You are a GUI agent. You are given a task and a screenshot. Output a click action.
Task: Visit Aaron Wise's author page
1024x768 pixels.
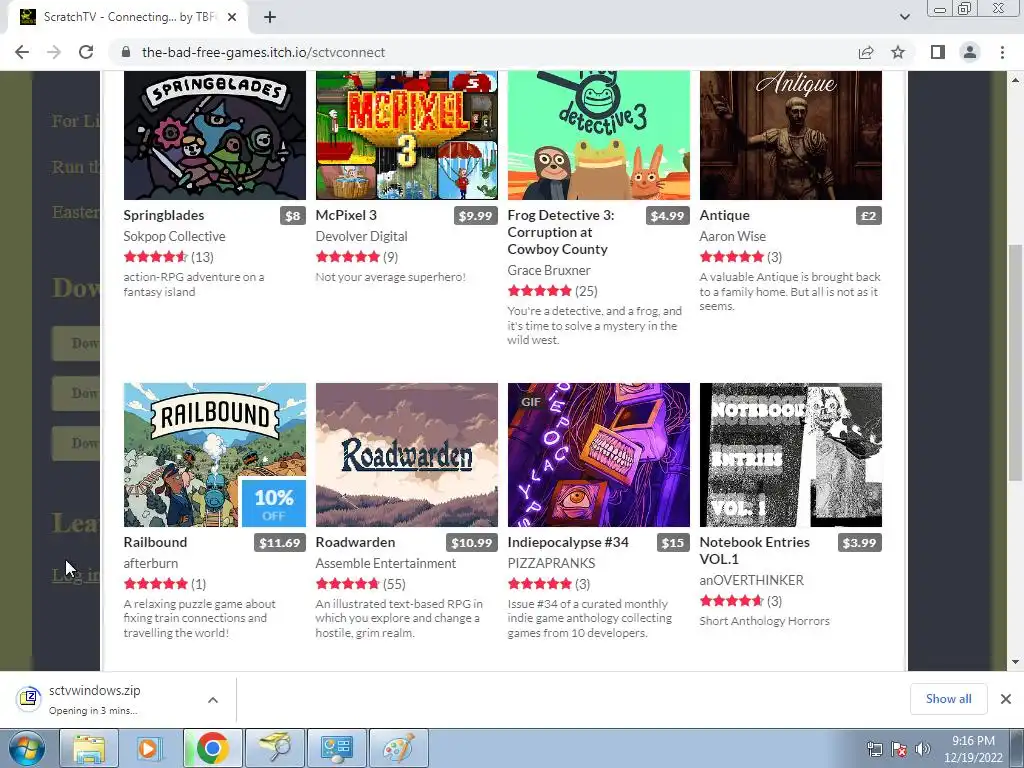733,236
